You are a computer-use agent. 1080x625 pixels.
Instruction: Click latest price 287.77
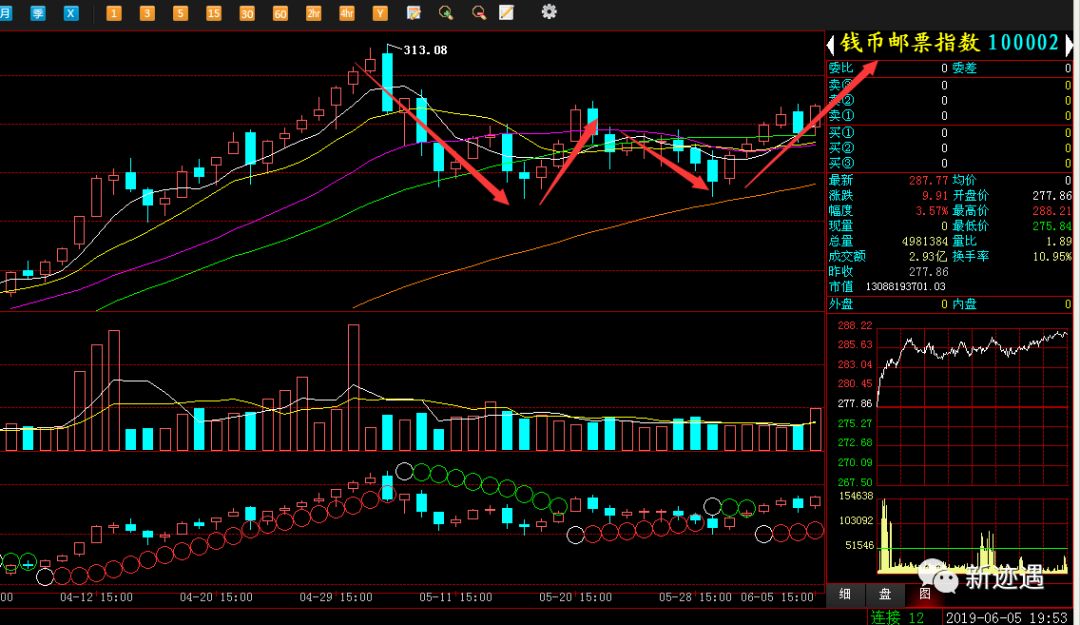click(928, 181)
